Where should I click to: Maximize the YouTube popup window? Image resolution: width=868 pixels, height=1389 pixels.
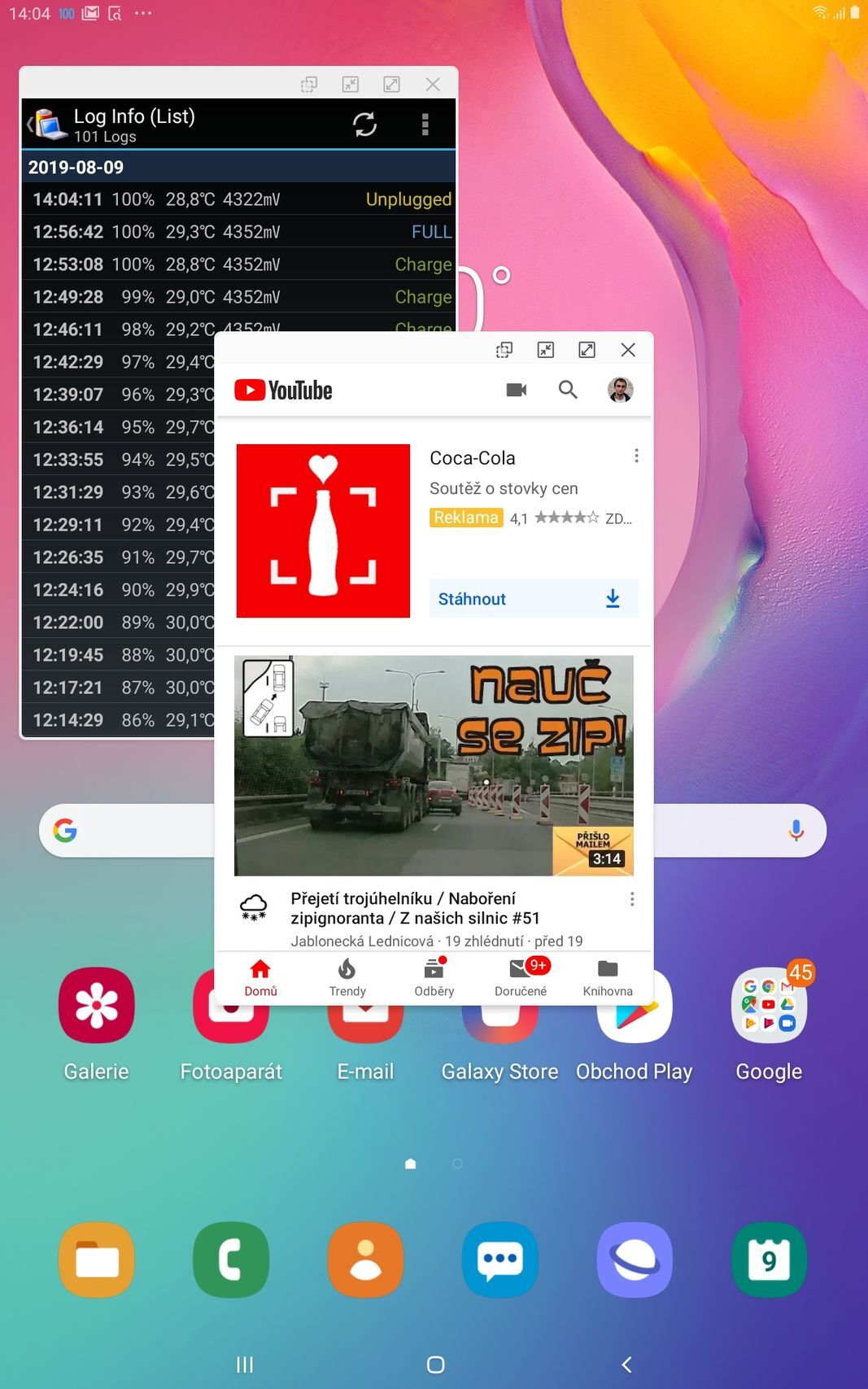[587, 350]
